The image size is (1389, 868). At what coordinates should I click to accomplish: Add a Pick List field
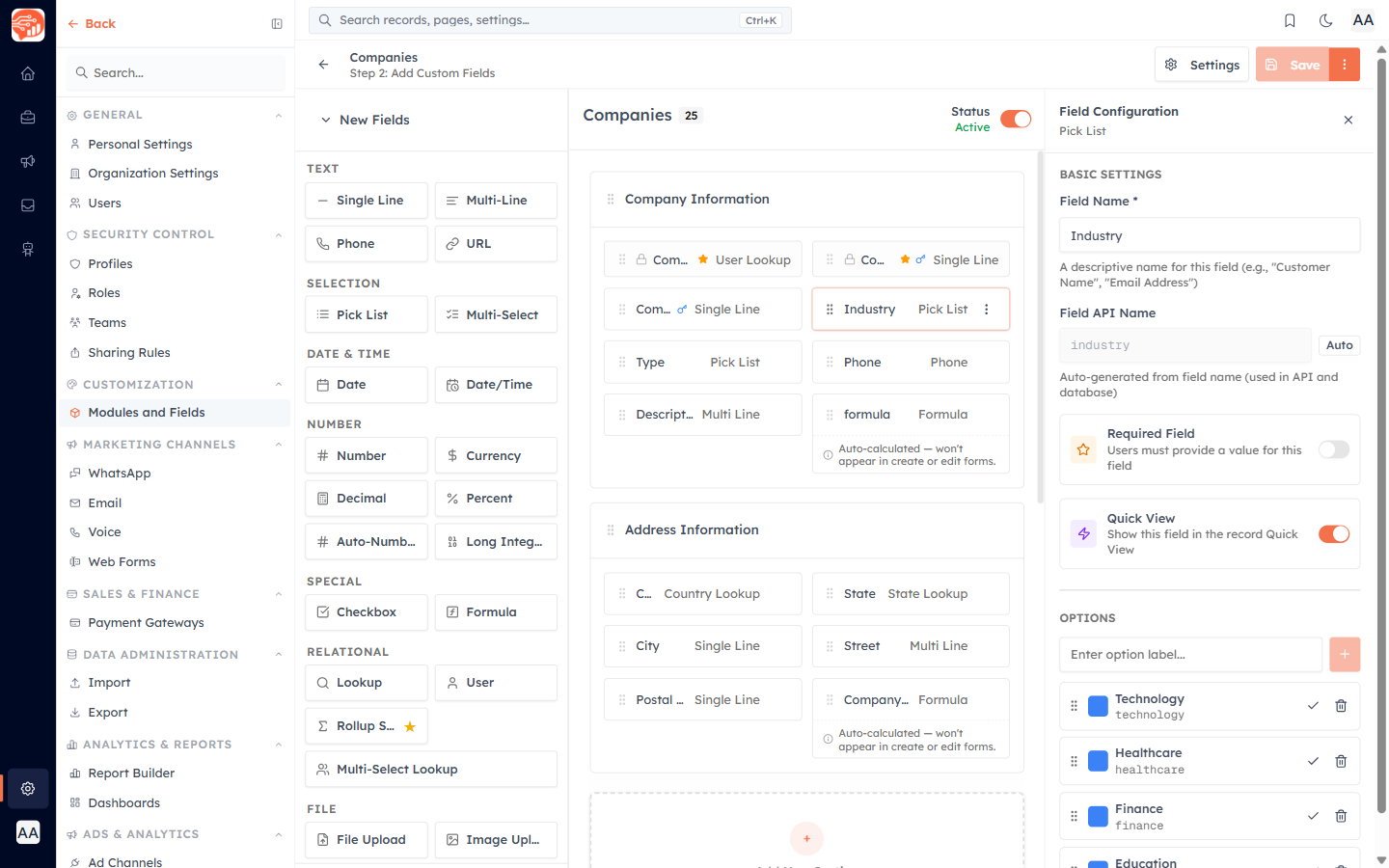[367, 314]
